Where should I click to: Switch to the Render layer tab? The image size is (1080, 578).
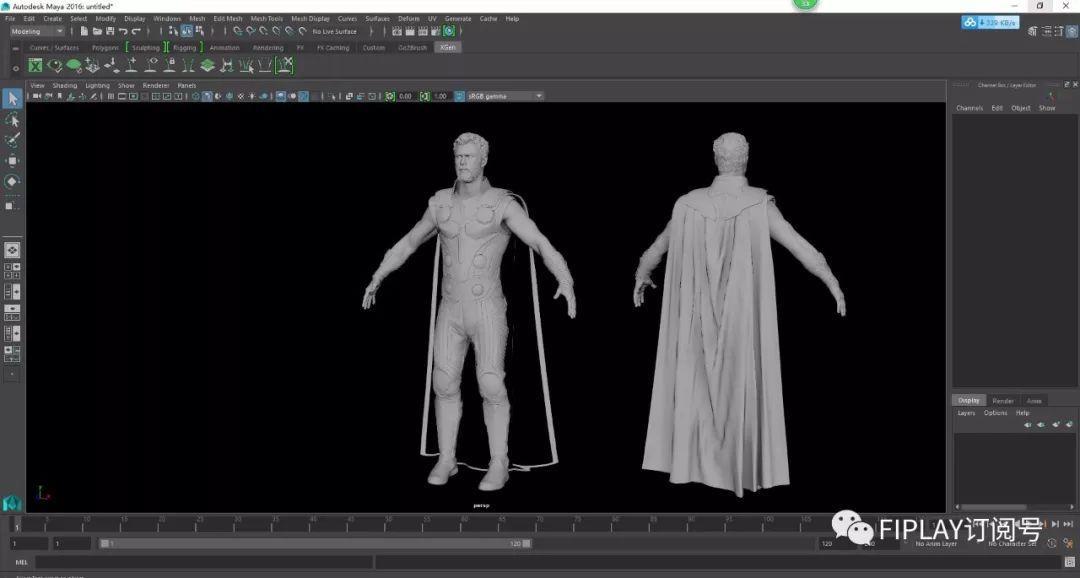click(1002, 401)
